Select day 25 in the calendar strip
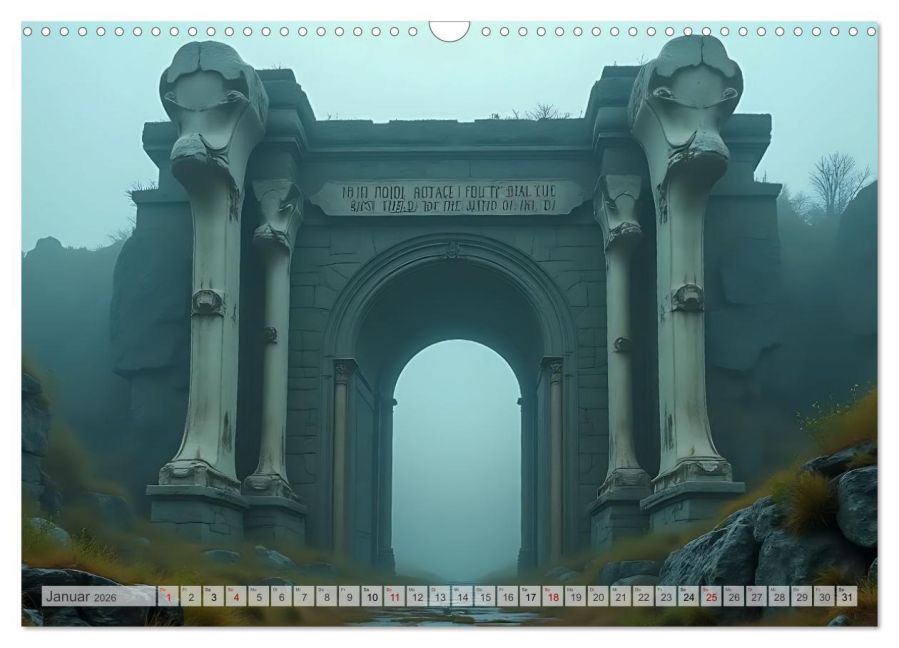The image size is (899, 648). (x=712, y=596)
